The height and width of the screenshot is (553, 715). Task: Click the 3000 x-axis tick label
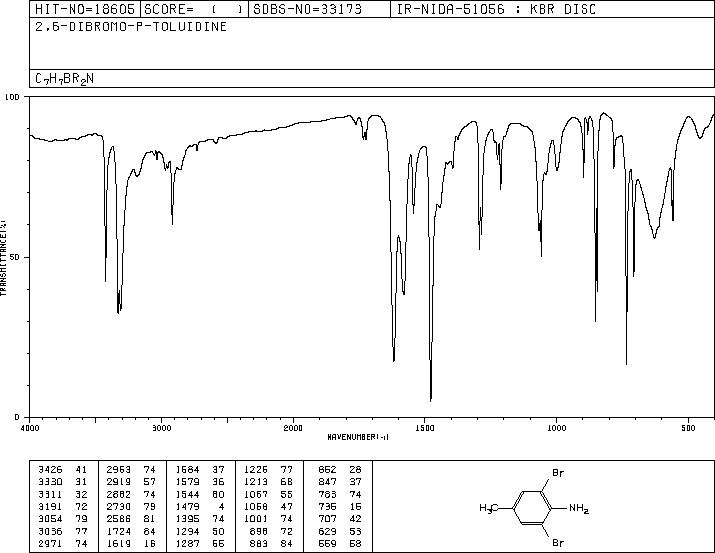[x=161, y=428]
